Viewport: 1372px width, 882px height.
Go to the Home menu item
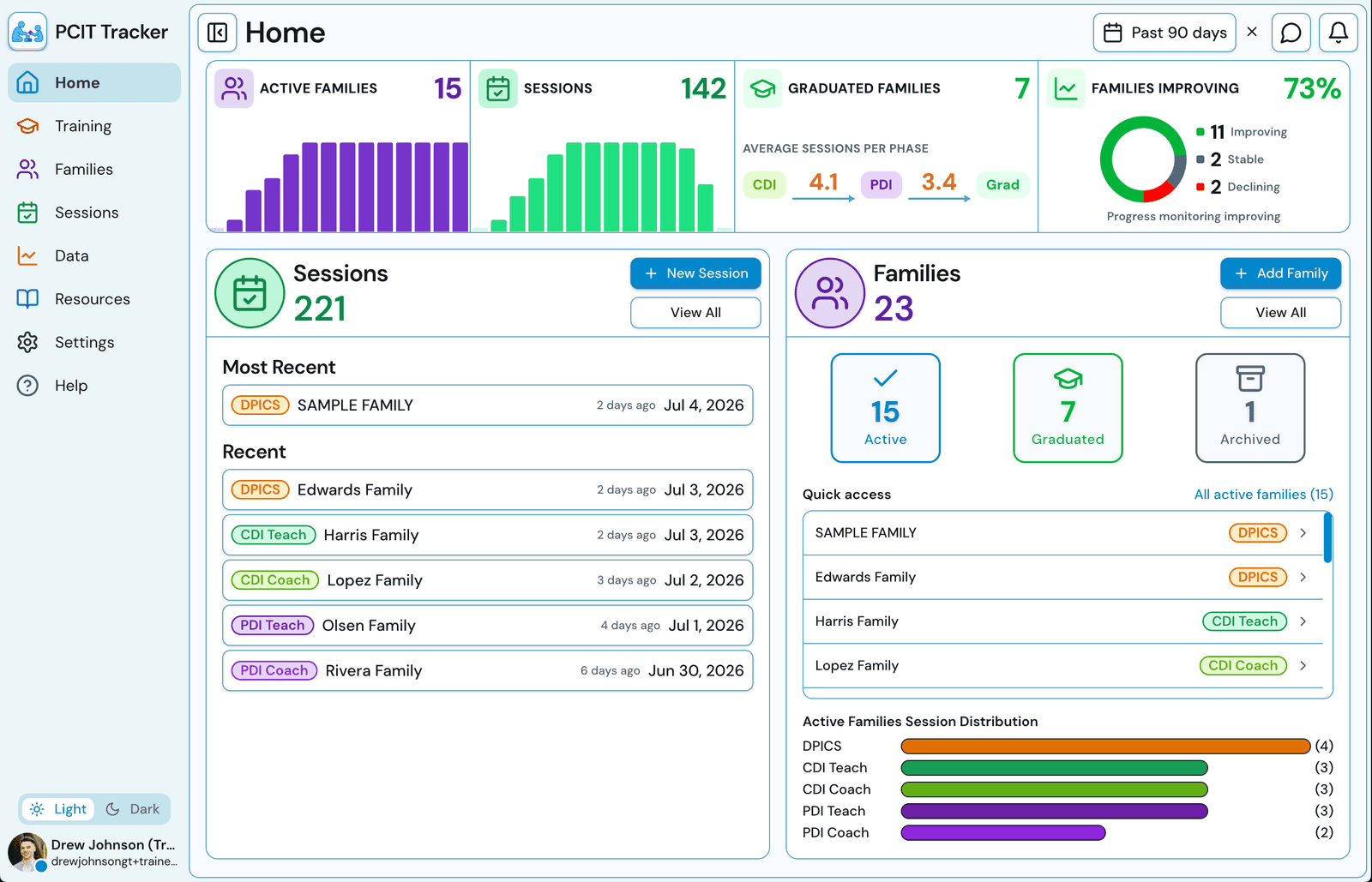coord(94,82)
